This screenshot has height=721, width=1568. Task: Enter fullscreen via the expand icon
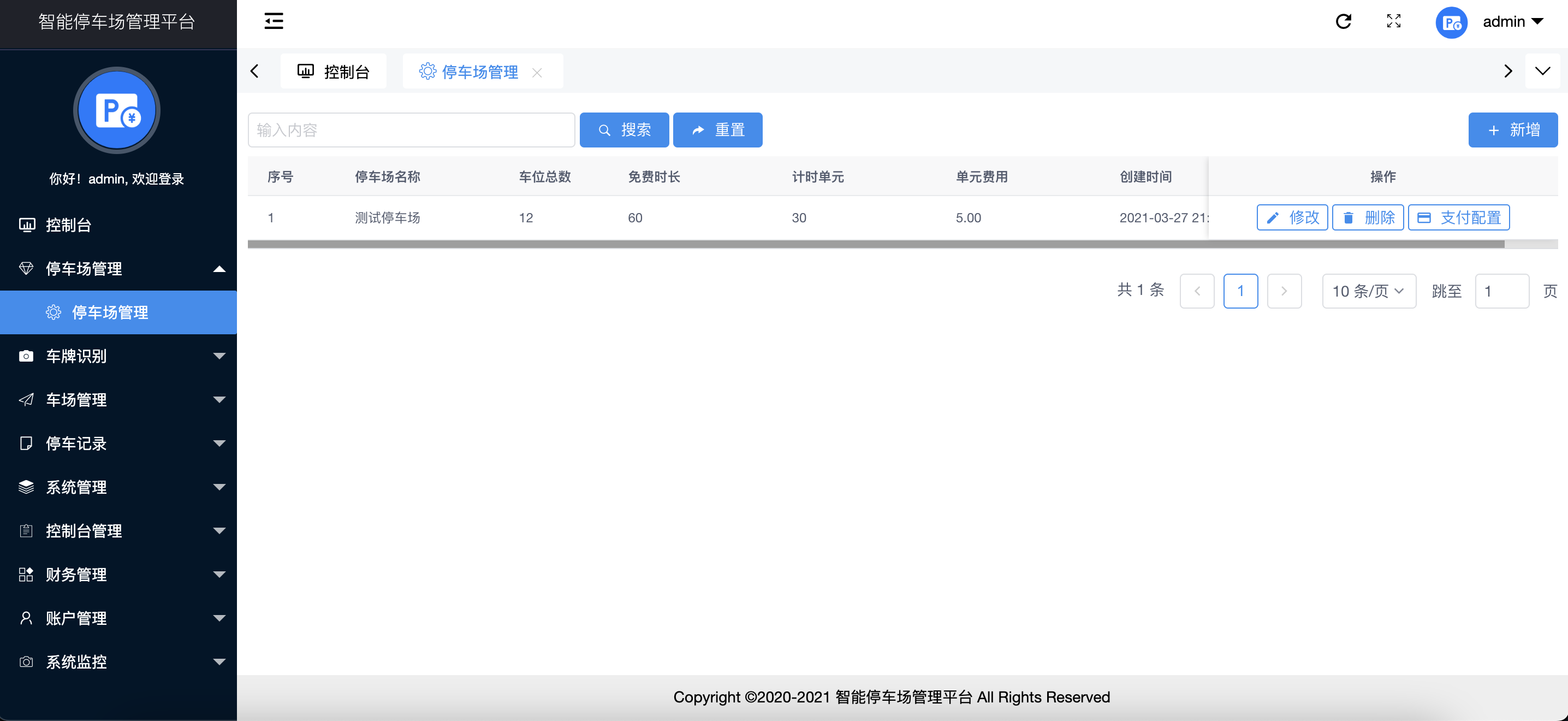click(x=1393, y=21)
